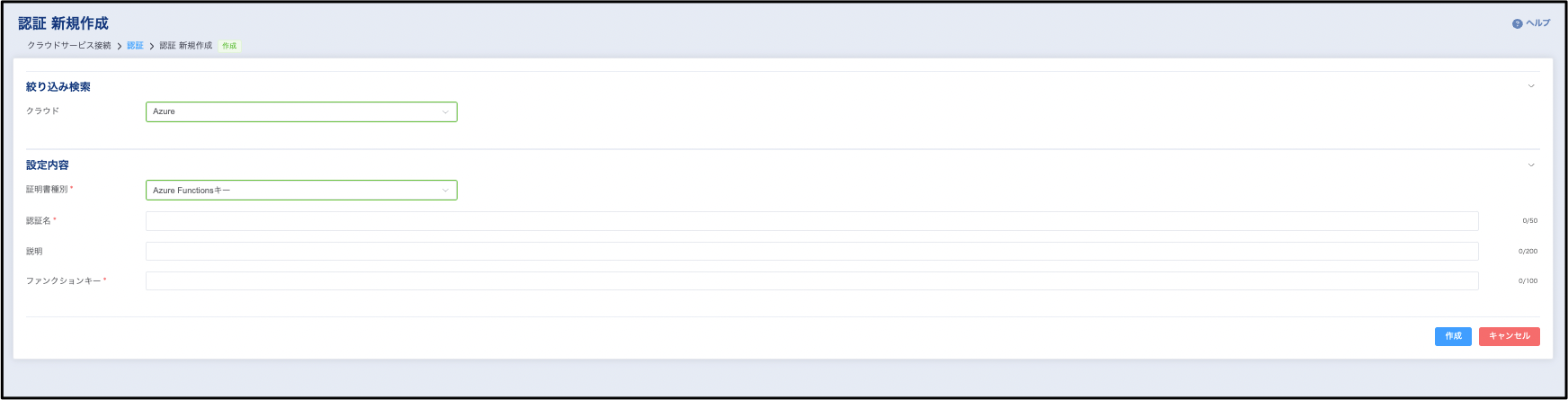Focus the 説明 text field

(811, 252)
